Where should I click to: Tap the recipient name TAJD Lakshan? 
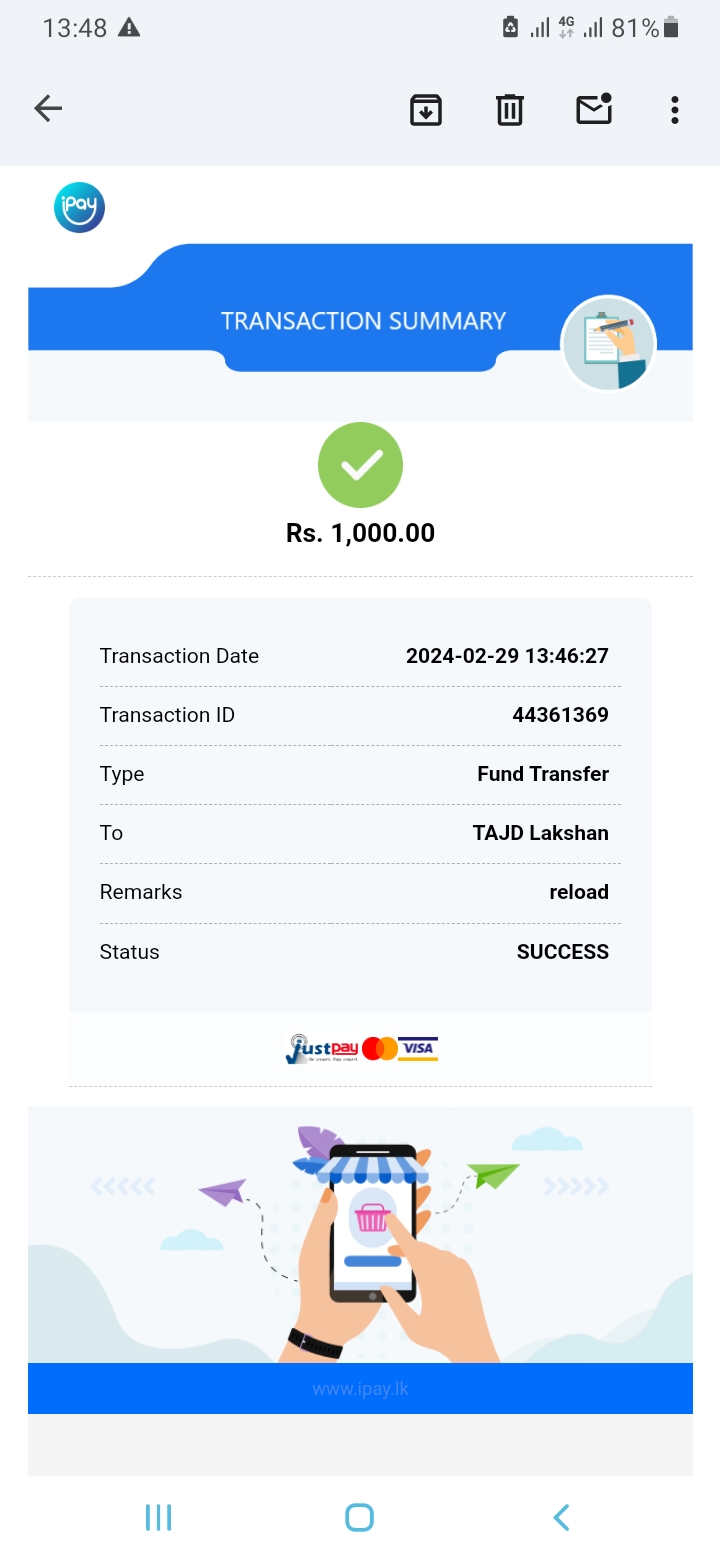pos(540,833)
